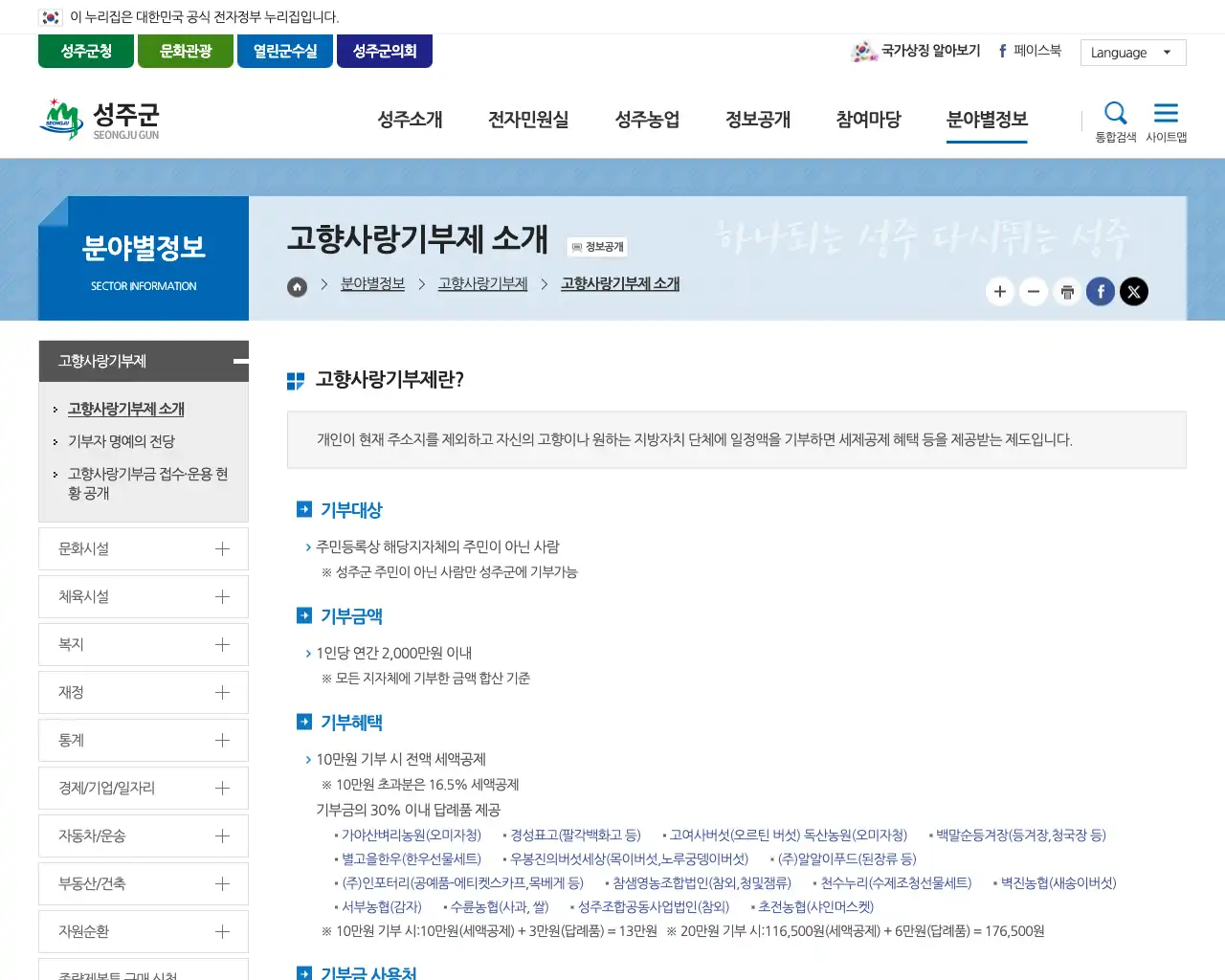The image size is (1225, 980).
Task: Expand the 자원순환 sidebar section
Action: click(144, 931)
